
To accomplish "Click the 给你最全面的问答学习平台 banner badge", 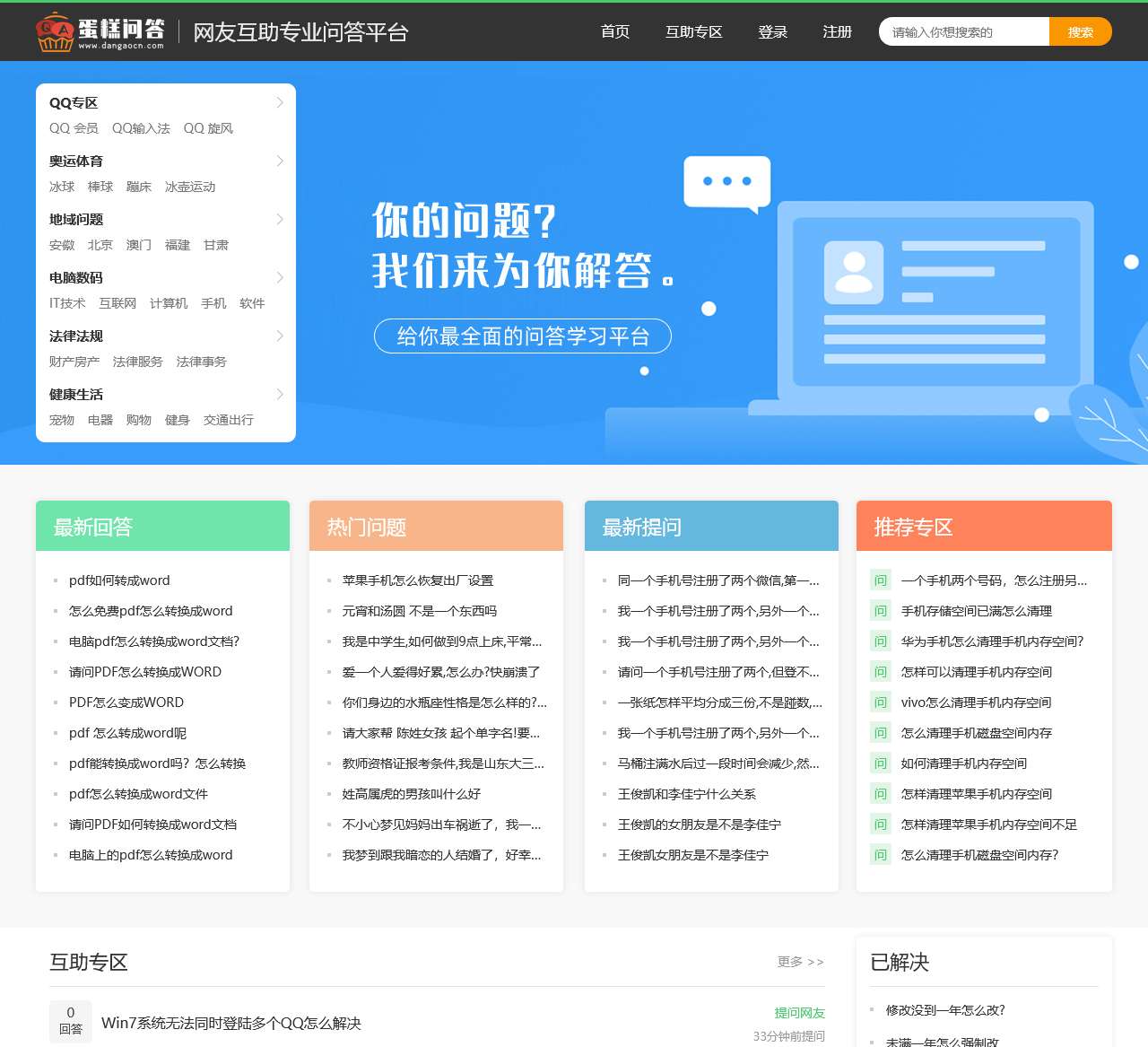I will point(522,336).
